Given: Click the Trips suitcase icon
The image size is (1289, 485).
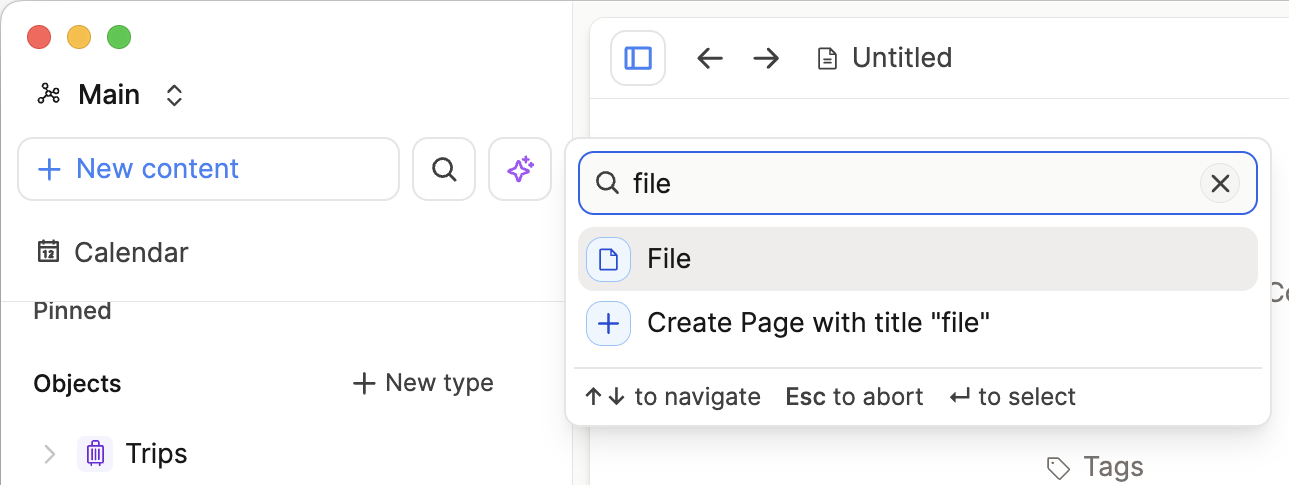Looking at the screenshot, I should 95,454.
